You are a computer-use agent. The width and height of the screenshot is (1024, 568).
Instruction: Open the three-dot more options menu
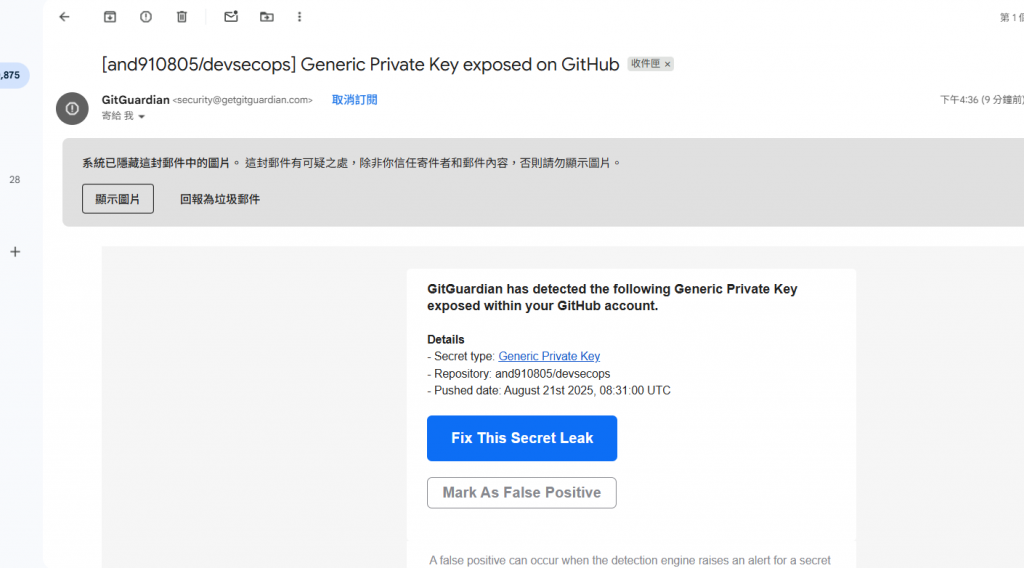[300, 17]
